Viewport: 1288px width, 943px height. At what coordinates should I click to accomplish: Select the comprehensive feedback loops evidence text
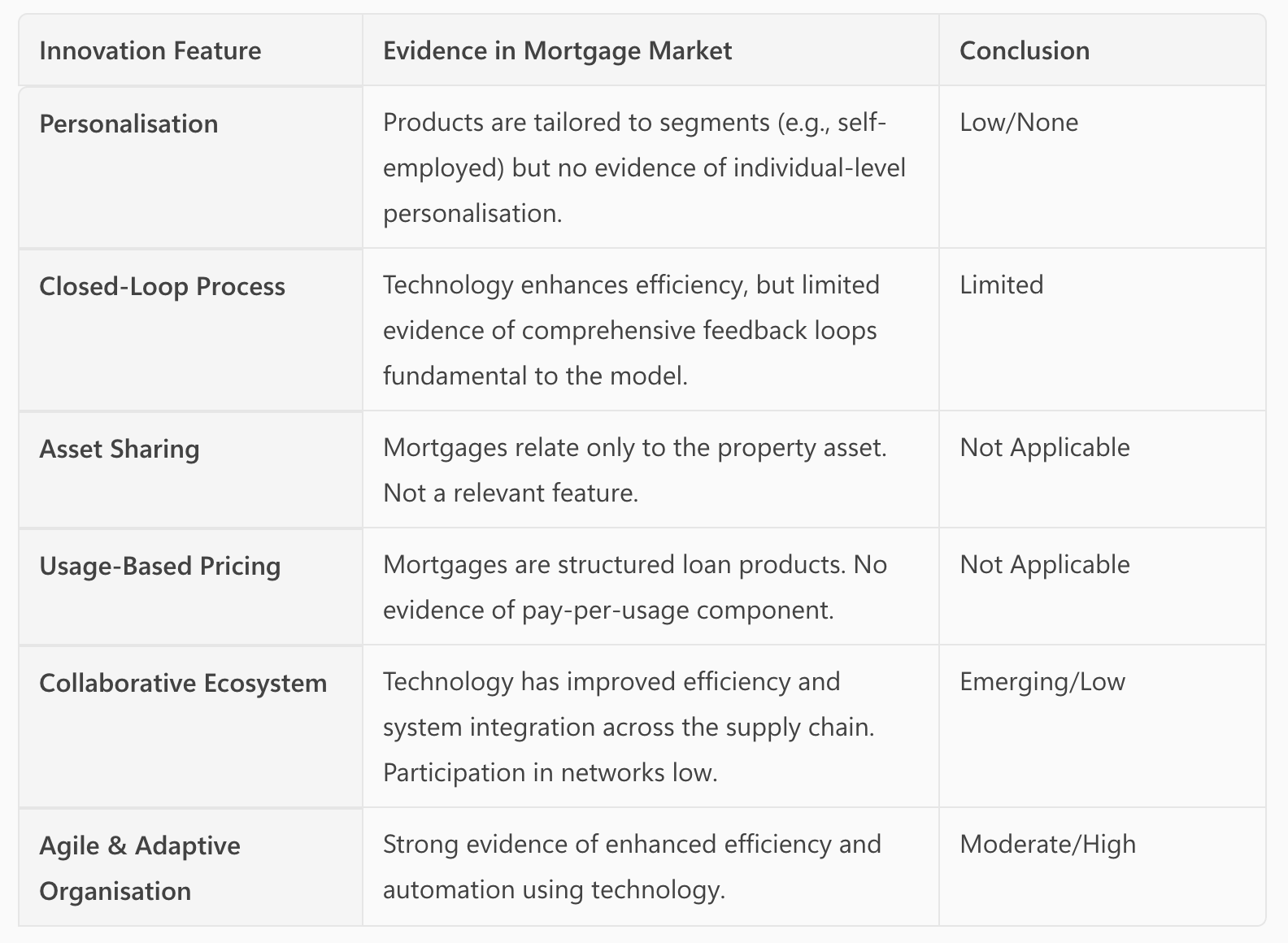(x=630, y=330)
